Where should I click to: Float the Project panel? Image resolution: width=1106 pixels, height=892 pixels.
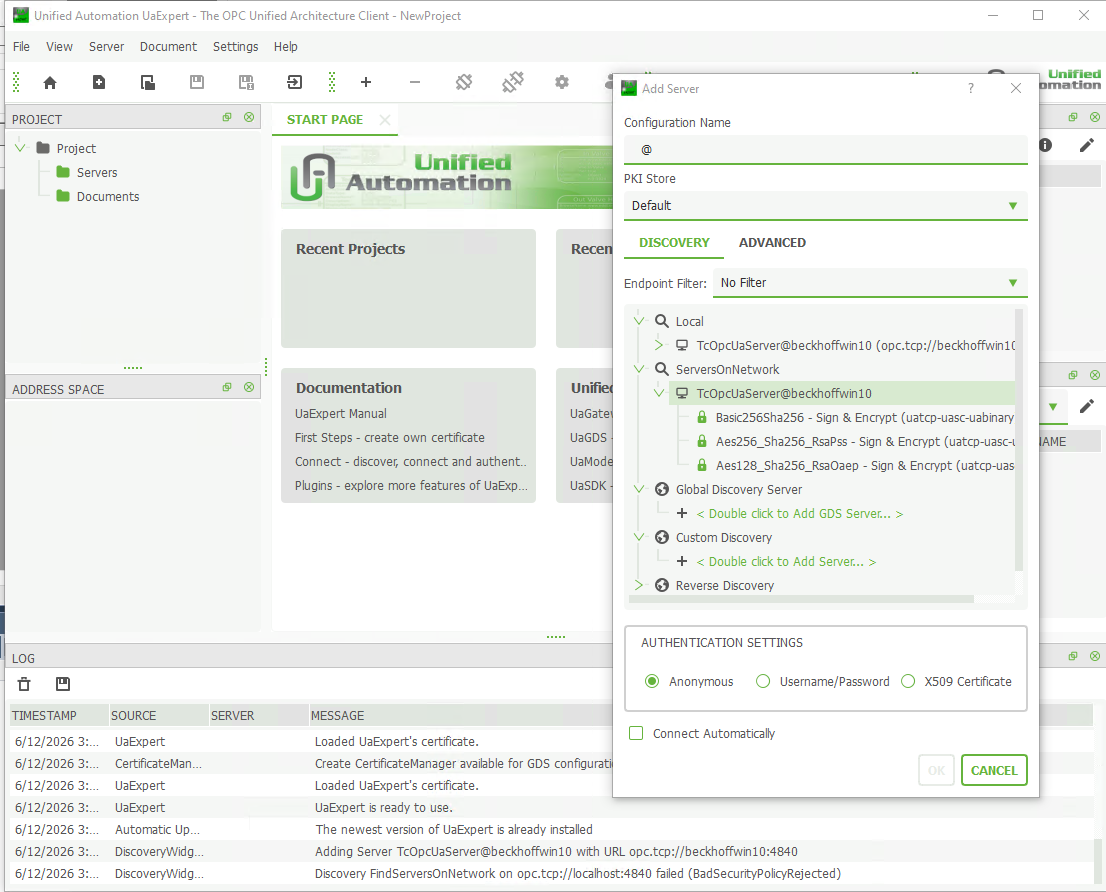tap(227, 117)
